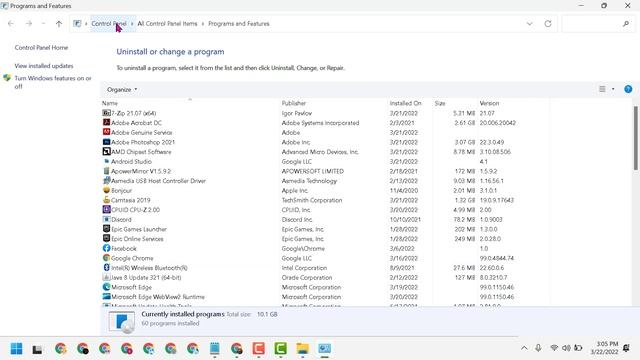Select the Facebook app icon
This screenshot has width=640, height=360.
[106, 248]
